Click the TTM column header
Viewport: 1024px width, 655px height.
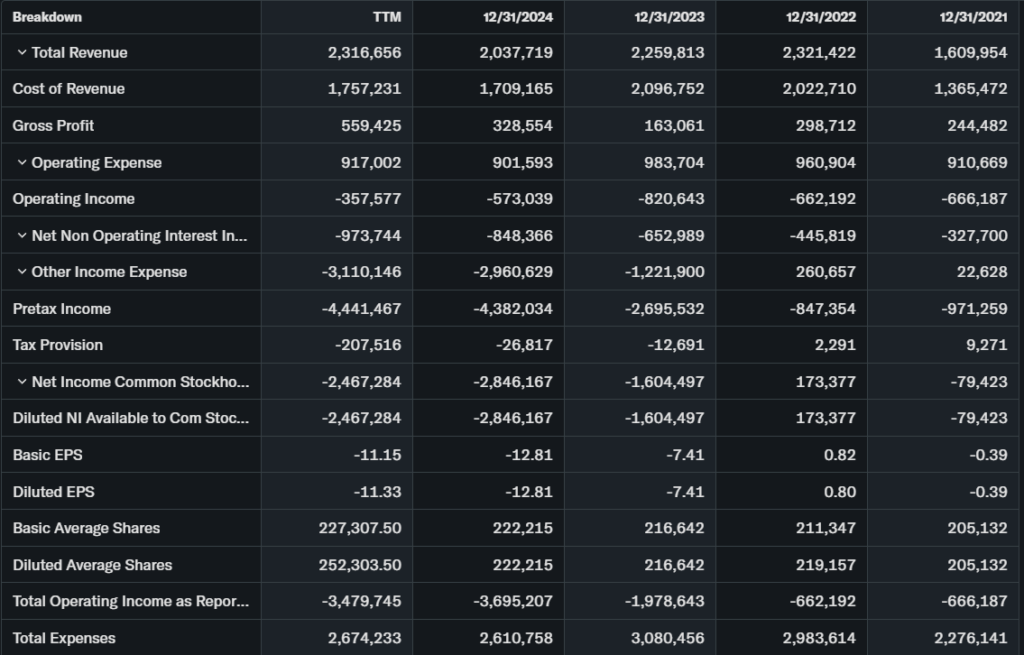click(x=386, y=17)
